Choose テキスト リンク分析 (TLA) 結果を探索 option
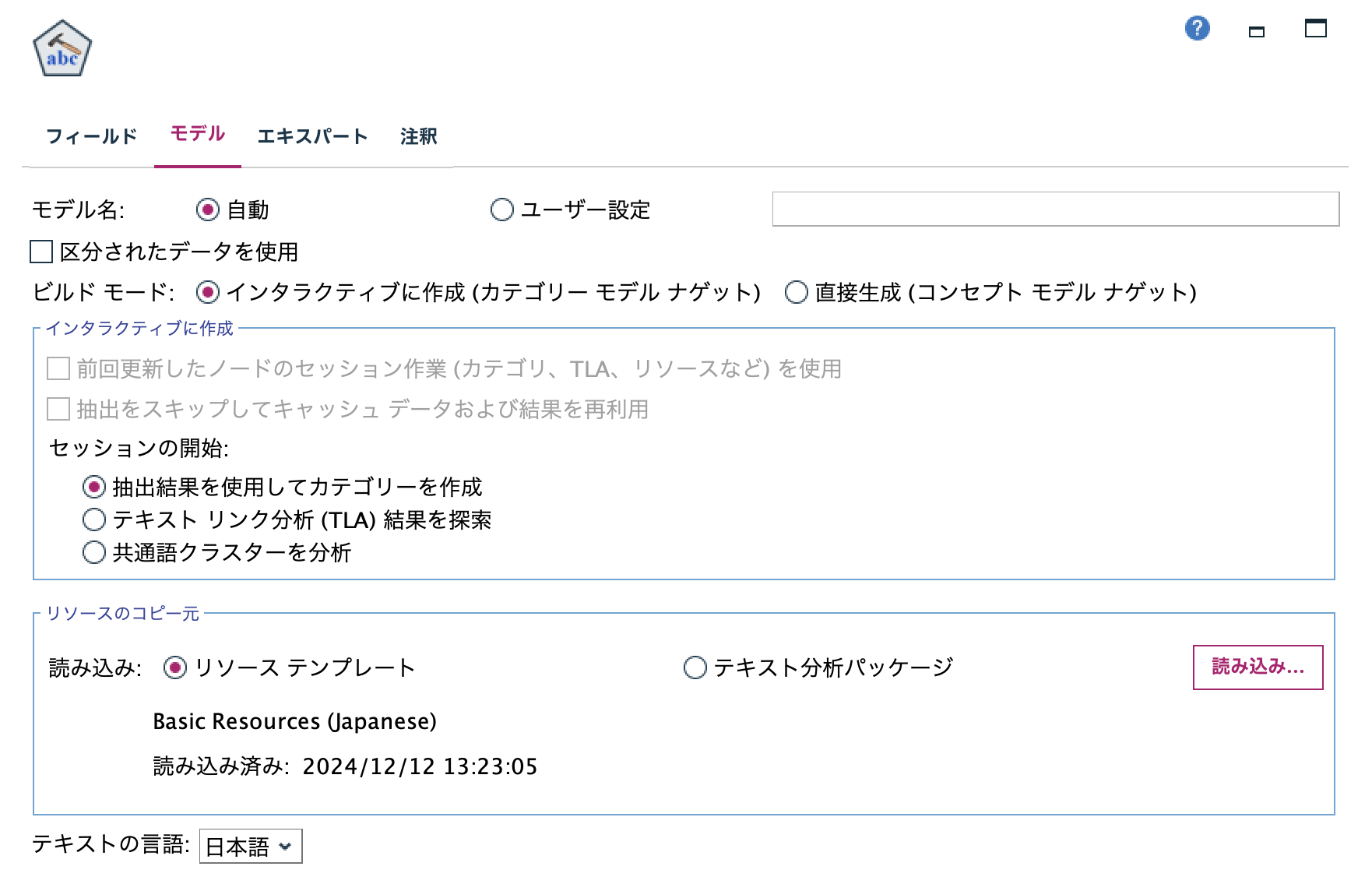This screenshot has width=1372, height=877. point(93,520)
